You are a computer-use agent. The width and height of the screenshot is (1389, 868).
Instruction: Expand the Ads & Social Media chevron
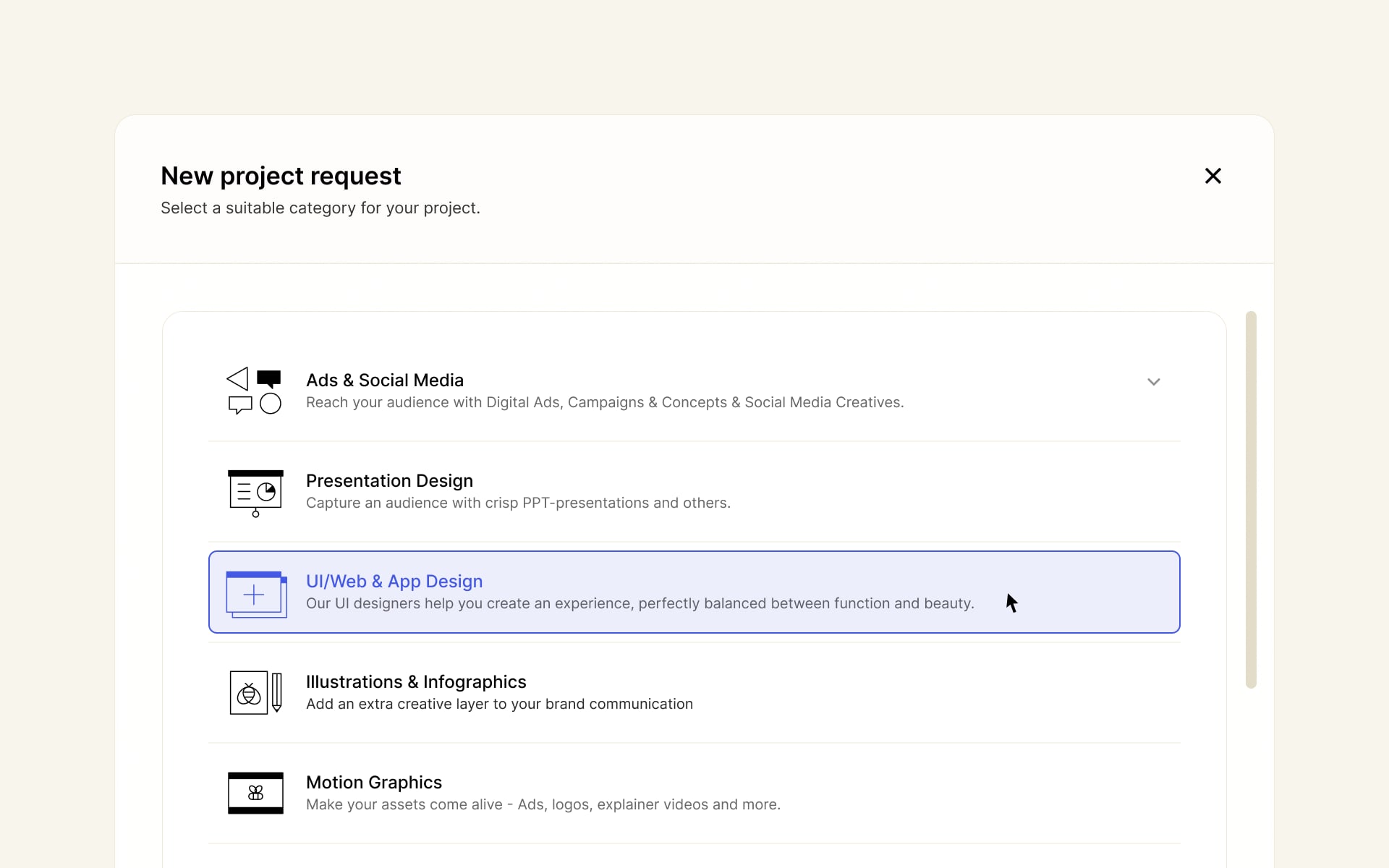click(x=1153, y=382)
